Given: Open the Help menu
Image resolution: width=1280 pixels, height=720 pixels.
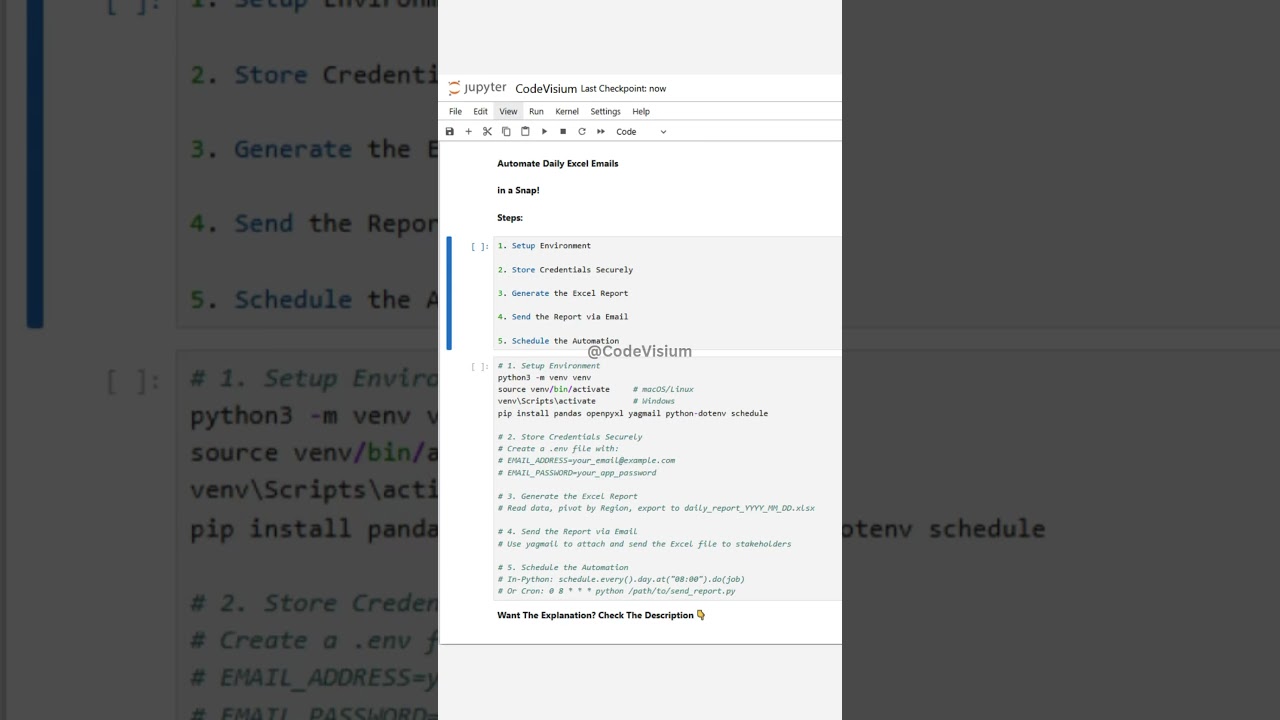Looking at the screenshot, I should point(641,112).
